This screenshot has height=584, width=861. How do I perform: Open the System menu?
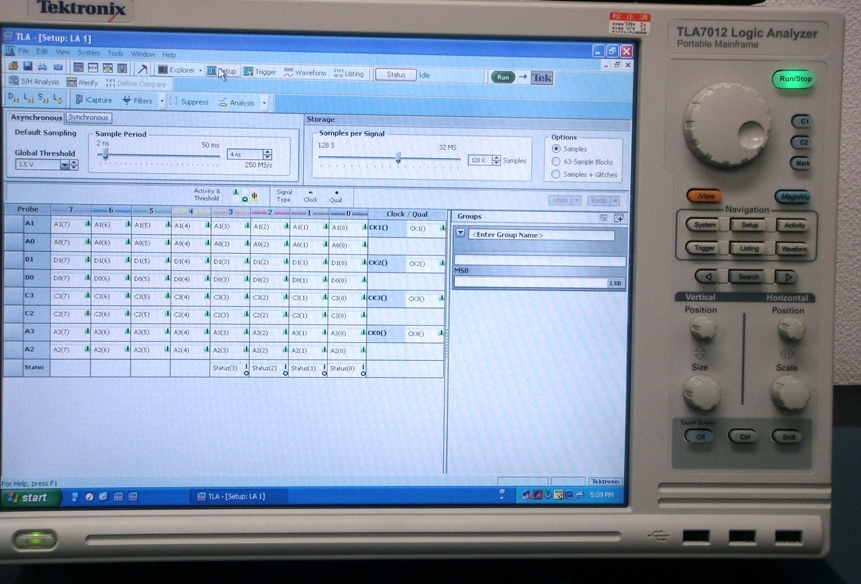click(88, 53)
